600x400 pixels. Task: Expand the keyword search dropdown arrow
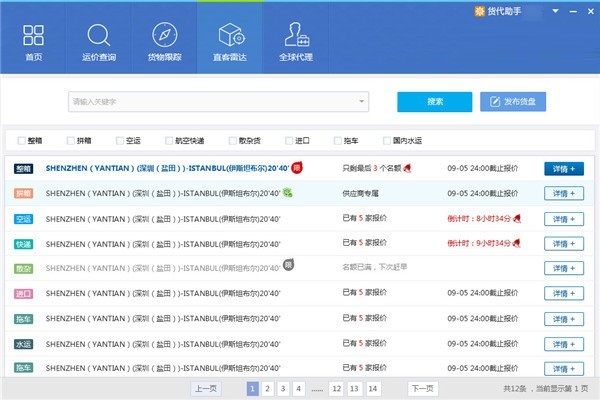[361, 101]
